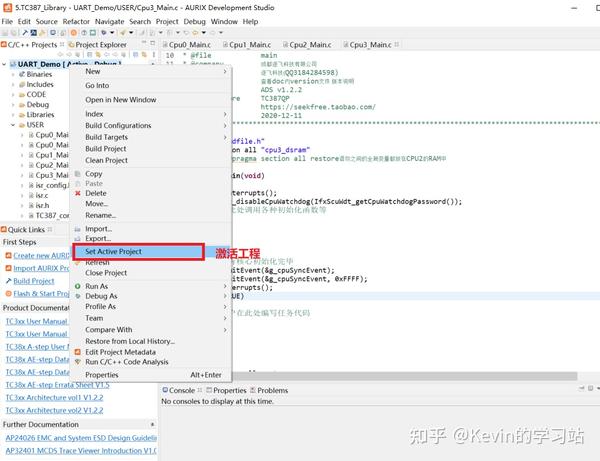Click the Quick Links panel icon
600x461 pixels.
4,230
